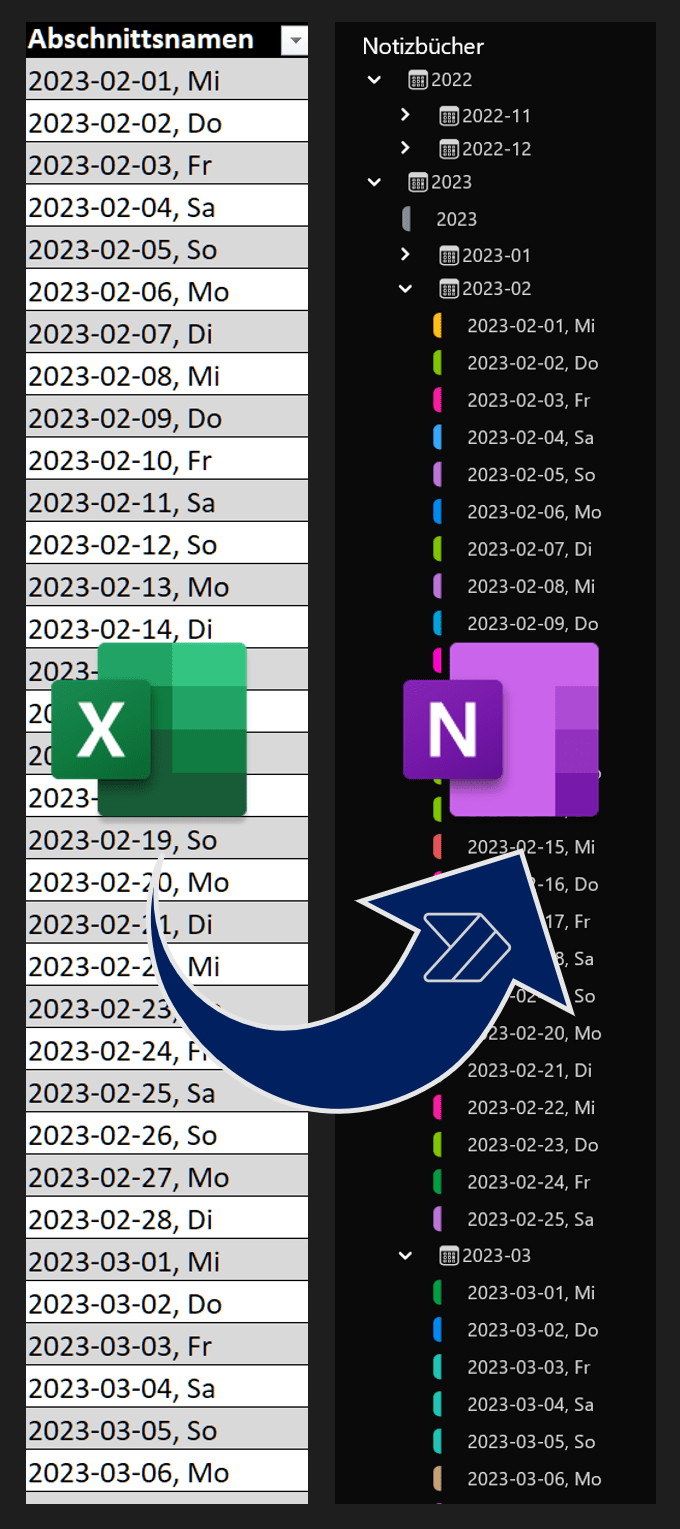
Task: Click the red tab icon of OneNote 2023-02-15, Mi
Action: click(x=437, y=847)
